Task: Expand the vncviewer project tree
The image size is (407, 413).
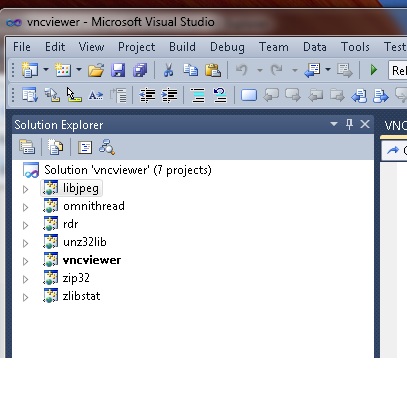Action: tap(26, 261)
